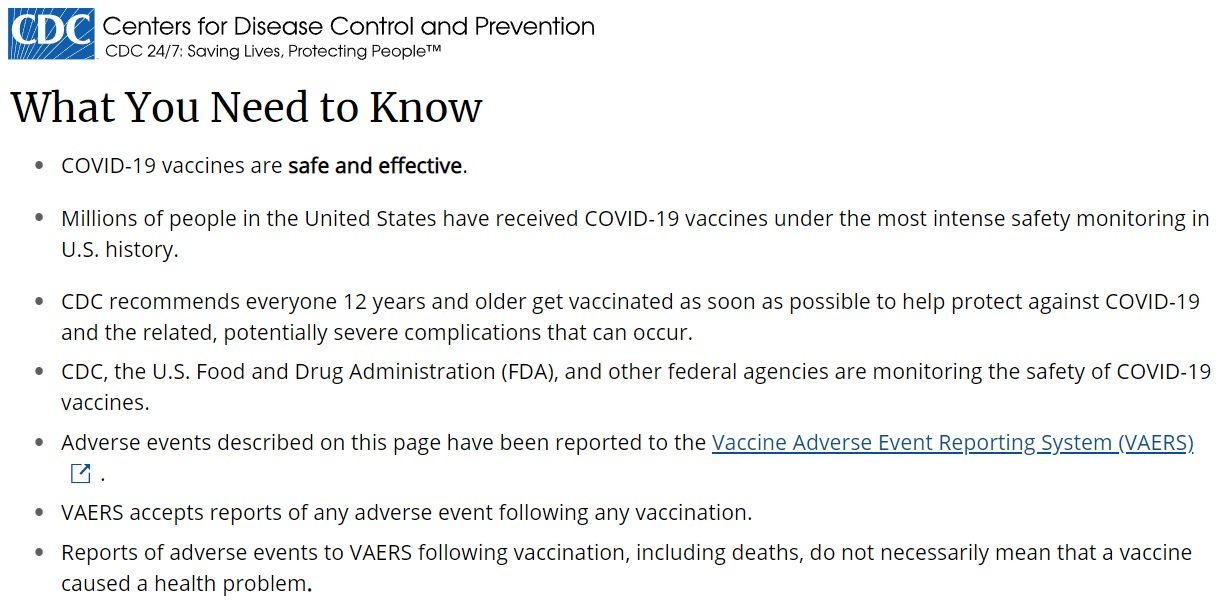Click the bullet point before 'CDC, the U.S. Food'
The image size is (1227, 610).
click(x=39, y=372)
